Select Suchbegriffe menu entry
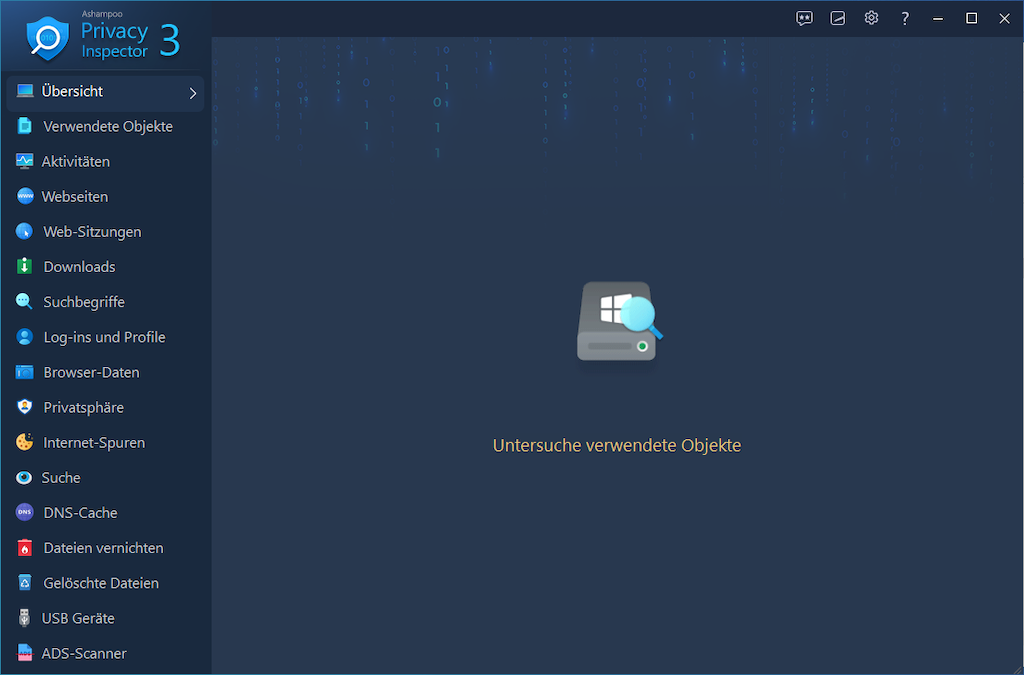The width and height of the screenshot is (1024, 675). [x=84, y=302]
